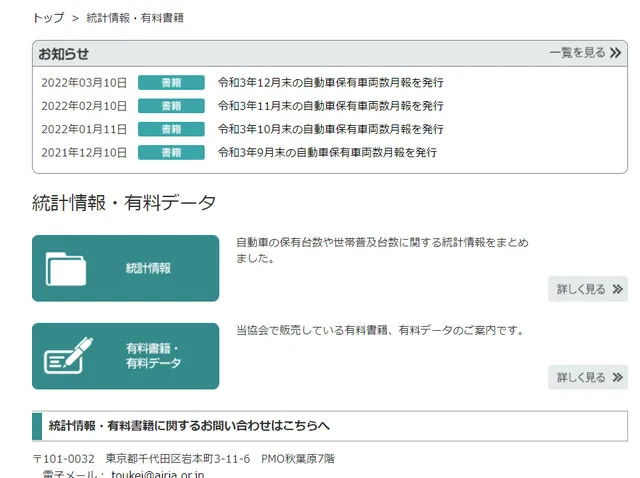Click the 書籍 tag on 2022年02月10日 row

click(x=171, y=106)
